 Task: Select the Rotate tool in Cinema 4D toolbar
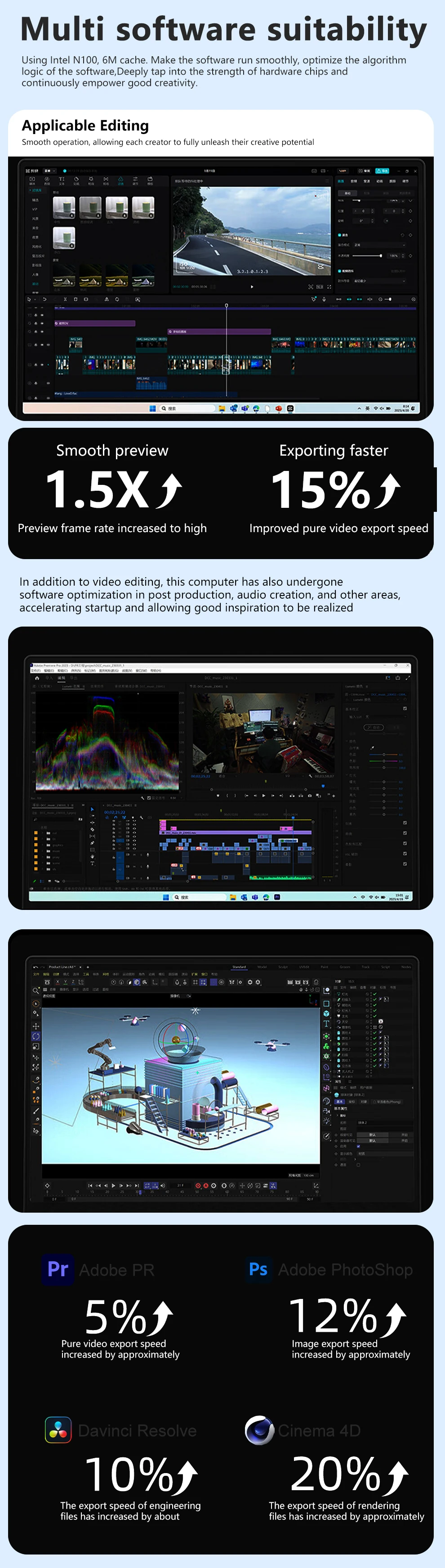[36, 1035]
